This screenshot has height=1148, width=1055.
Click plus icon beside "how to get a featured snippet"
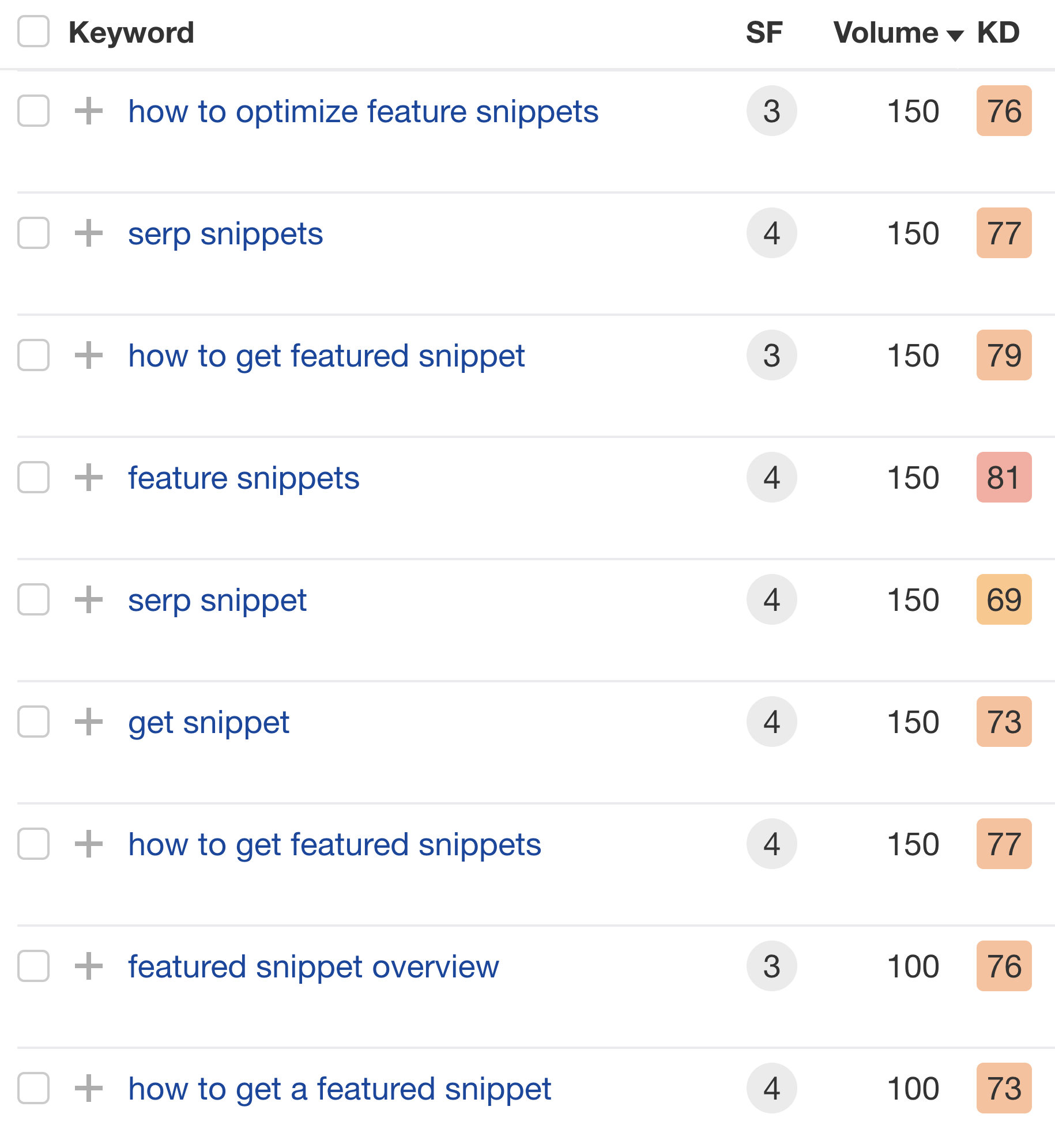click(88, 1089)
